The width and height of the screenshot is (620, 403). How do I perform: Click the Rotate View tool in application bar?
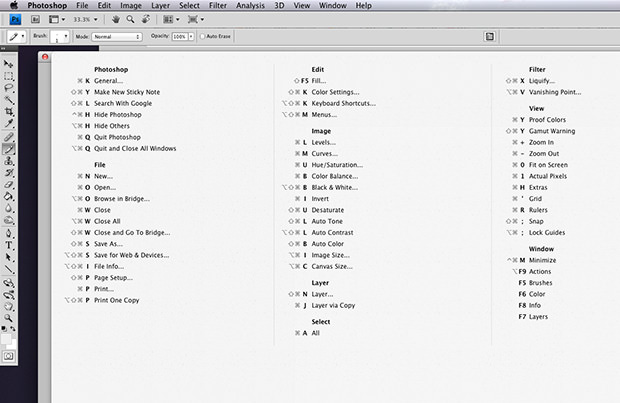tap(146, 19)
